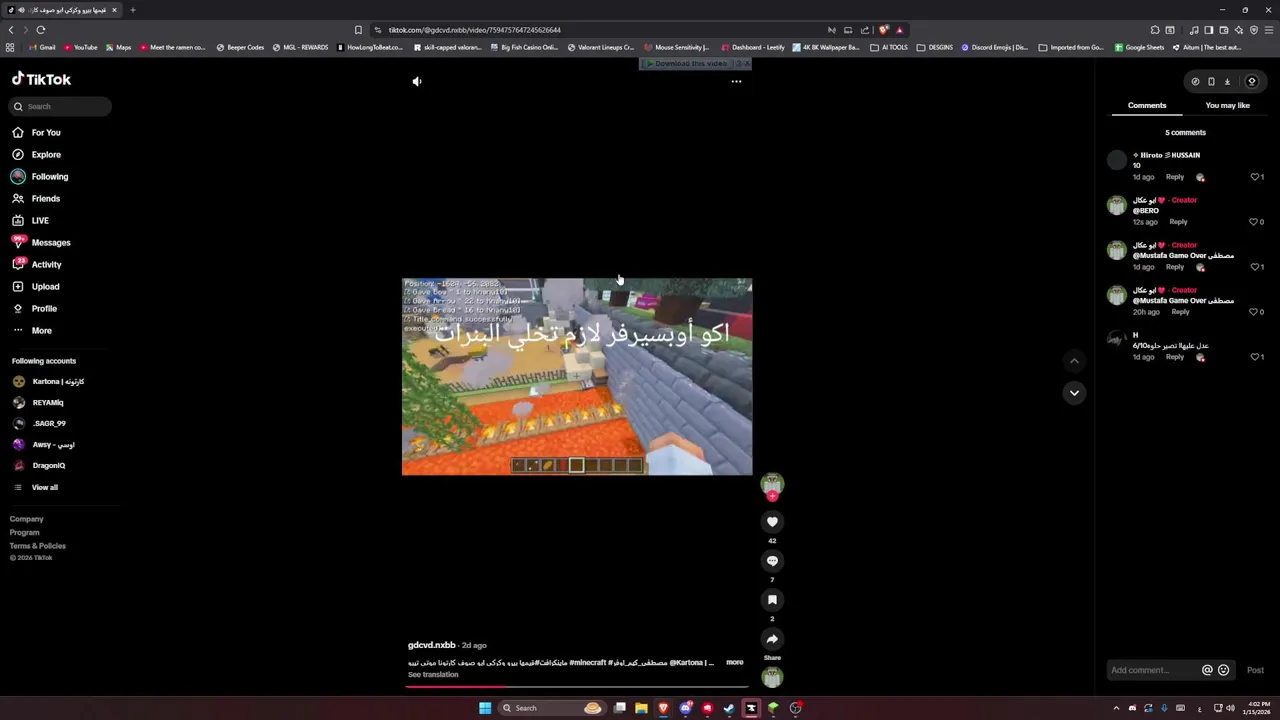Click the sound avatar below Share
This screenshot has height=720, width=1280.
772,677
